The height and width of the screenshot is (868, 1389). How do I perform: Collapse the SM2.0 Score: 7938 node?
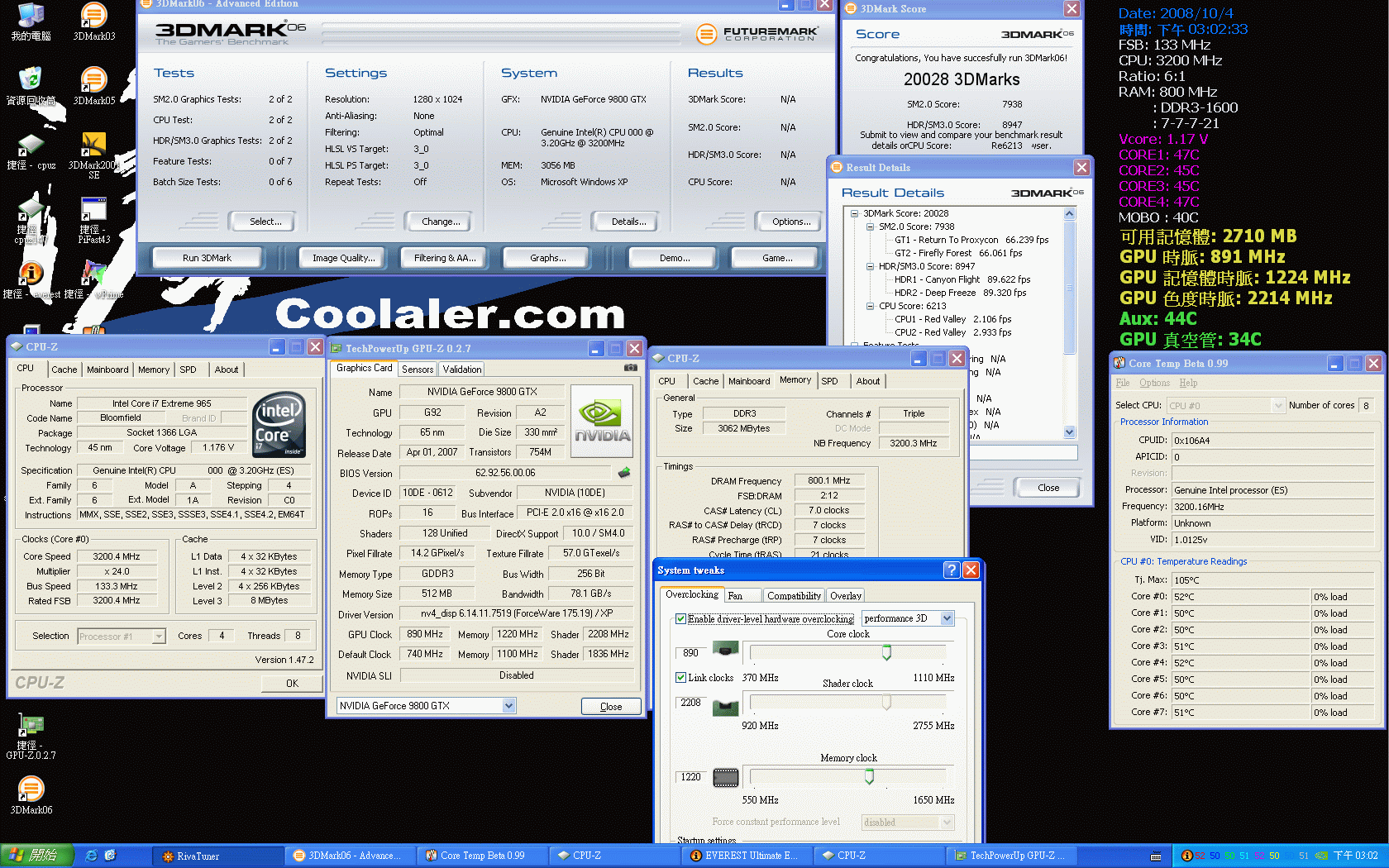(x=870, y=227)
